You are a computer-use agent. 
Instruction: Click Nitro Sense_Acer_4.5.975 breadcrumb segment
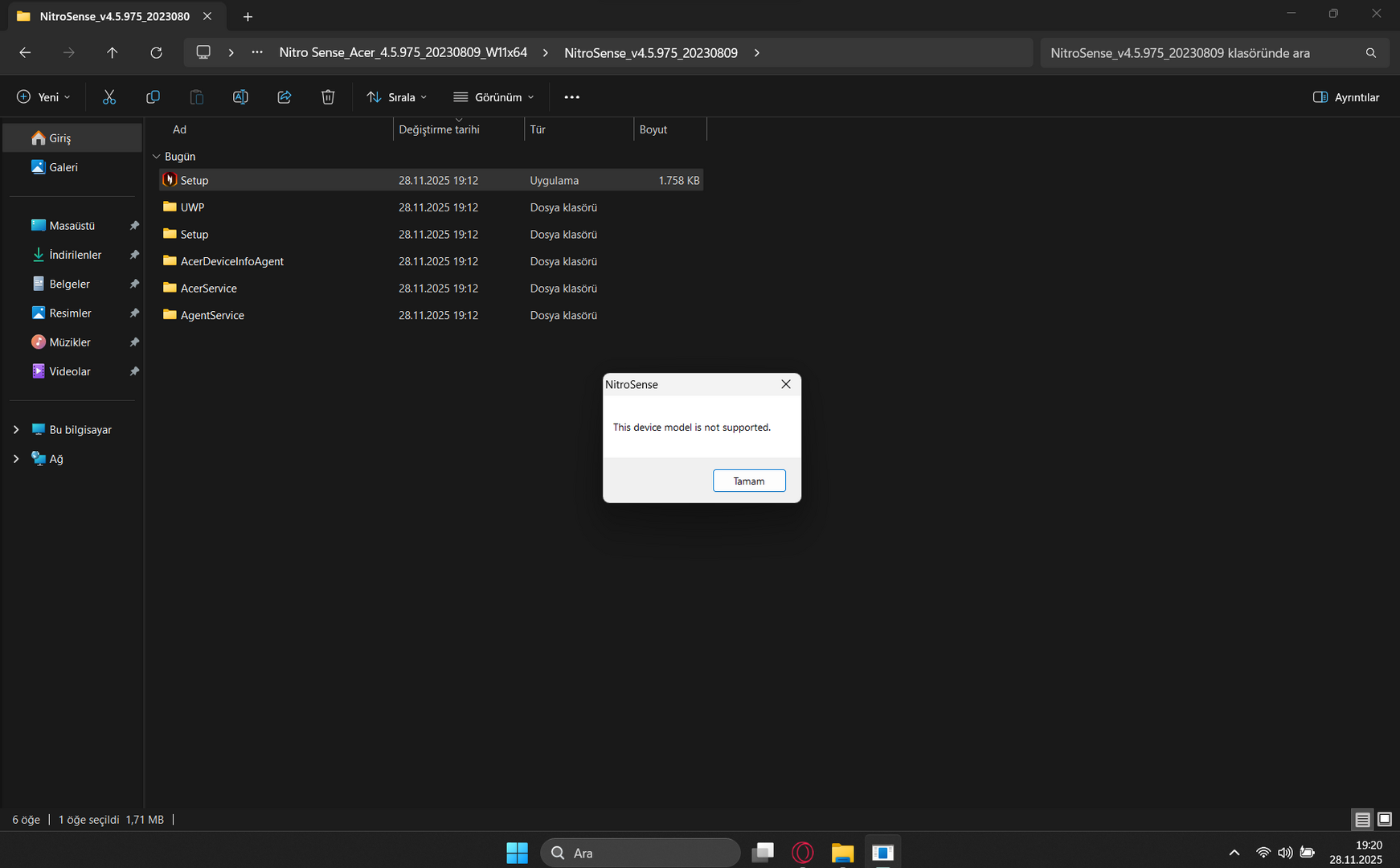point(403,52)
